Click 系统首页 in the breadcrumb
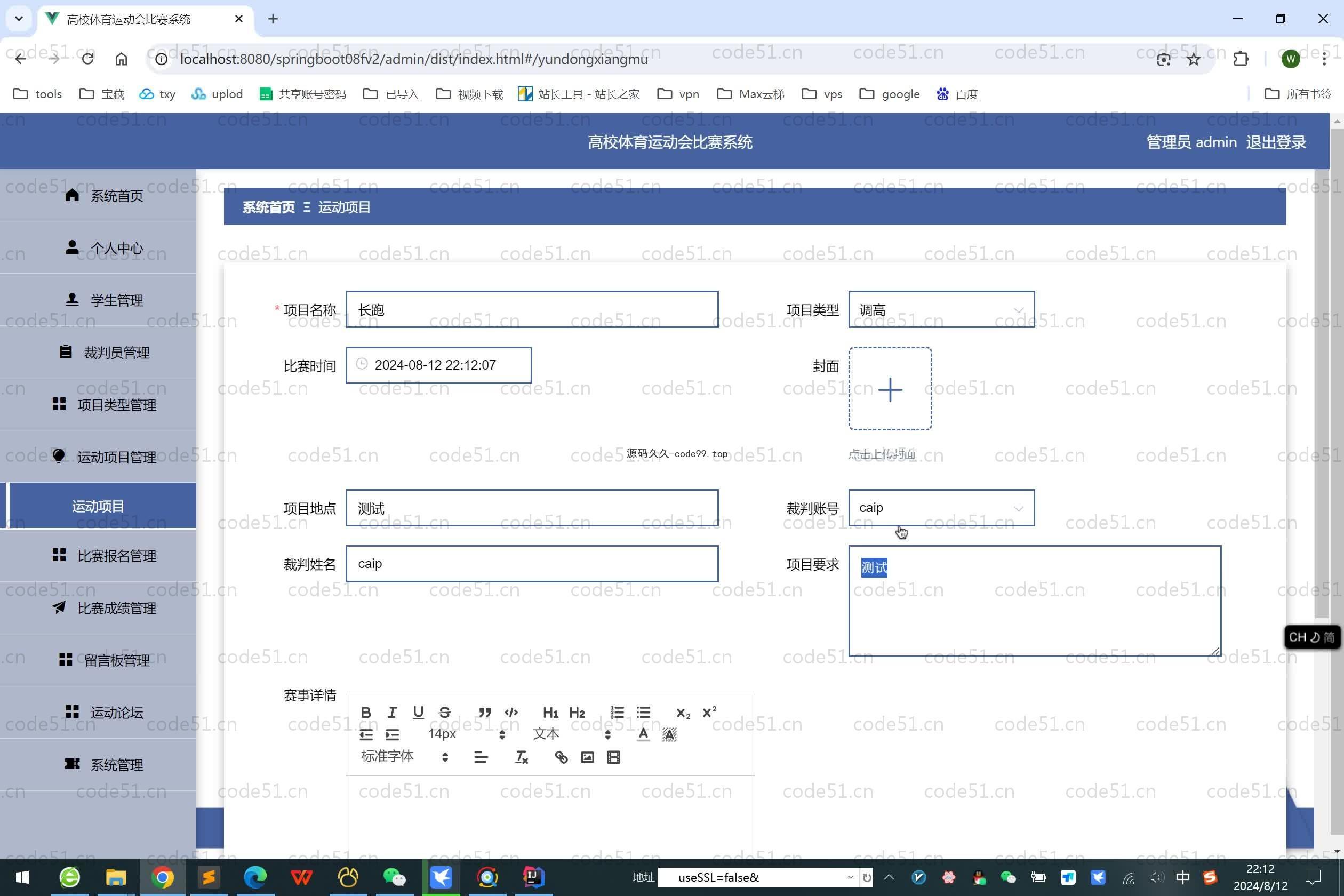1344x896 pixels. click(268, 207)
